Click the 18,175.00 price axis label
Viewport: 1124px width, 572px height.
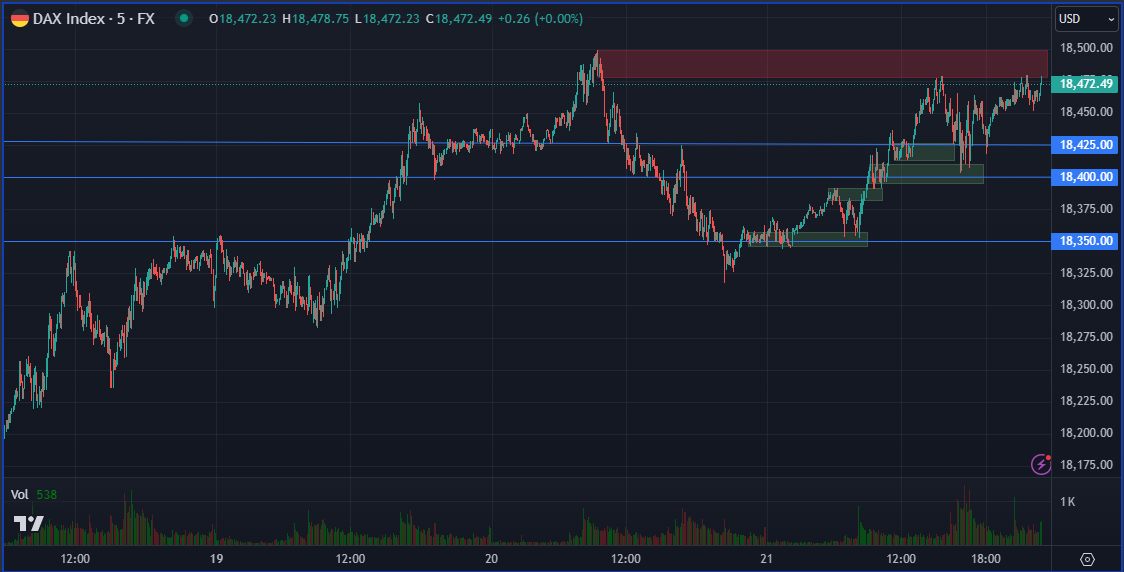(1086, 464)
